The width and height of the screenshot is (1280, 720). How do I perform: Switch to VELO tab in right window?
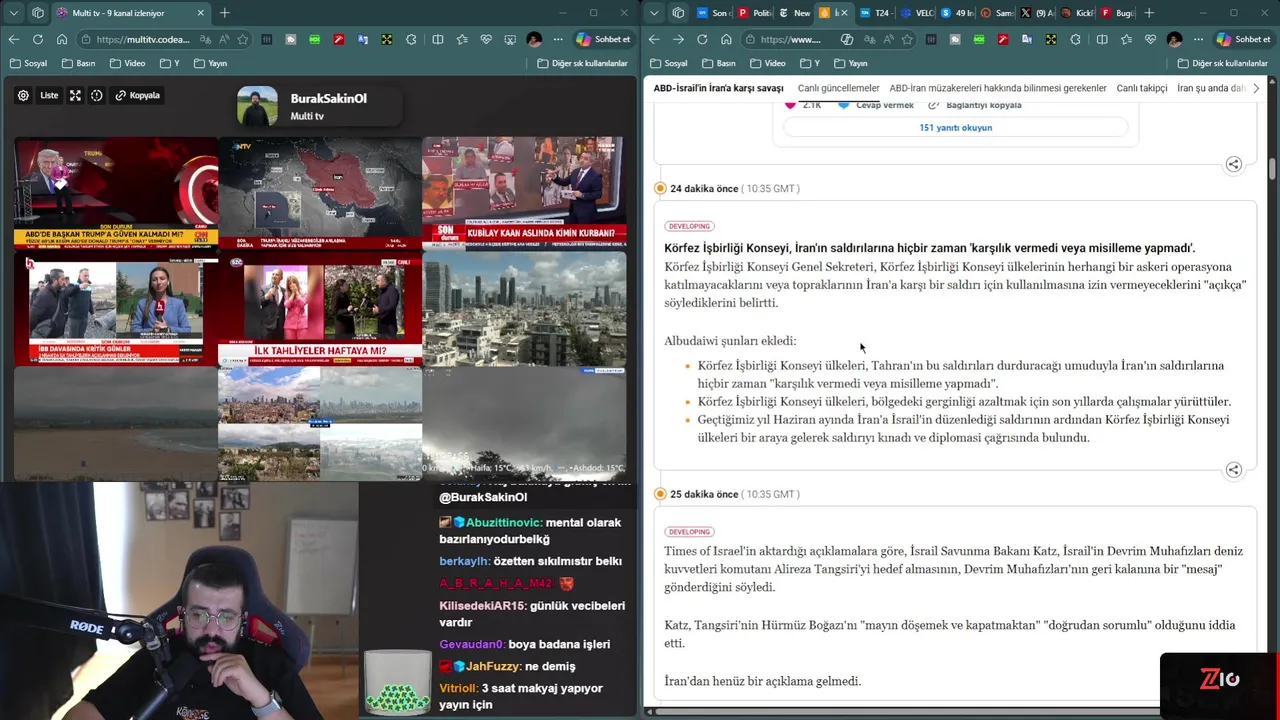click(915, 13)
